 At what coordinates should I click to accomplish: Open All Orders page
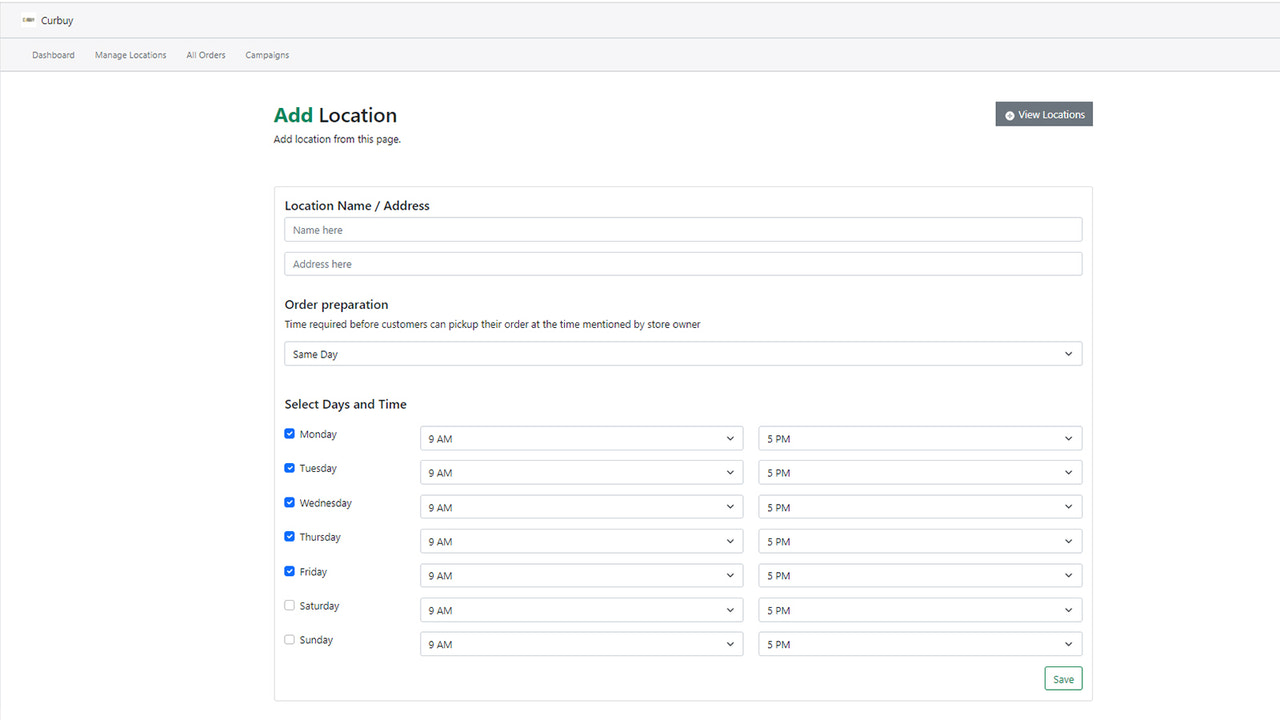206,55
